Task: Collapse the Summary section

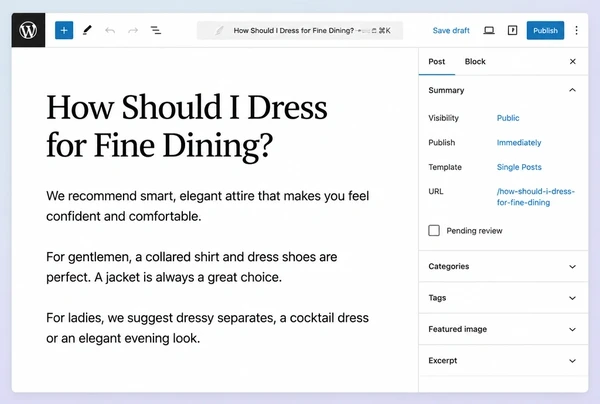Action: point(503,90)
